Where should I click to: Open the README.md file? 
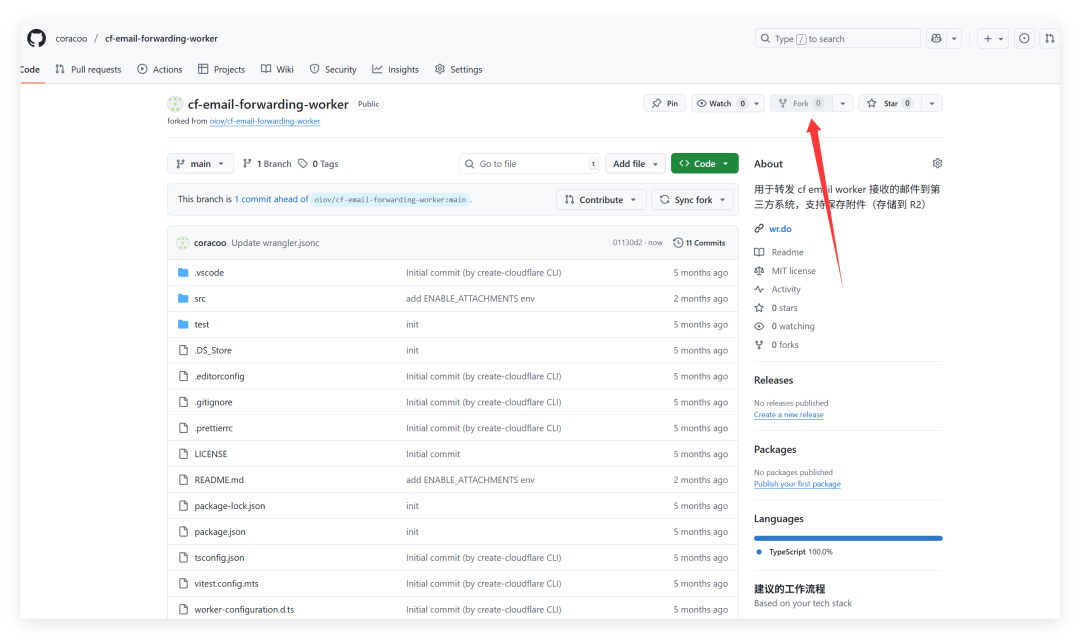click(219, 480)
